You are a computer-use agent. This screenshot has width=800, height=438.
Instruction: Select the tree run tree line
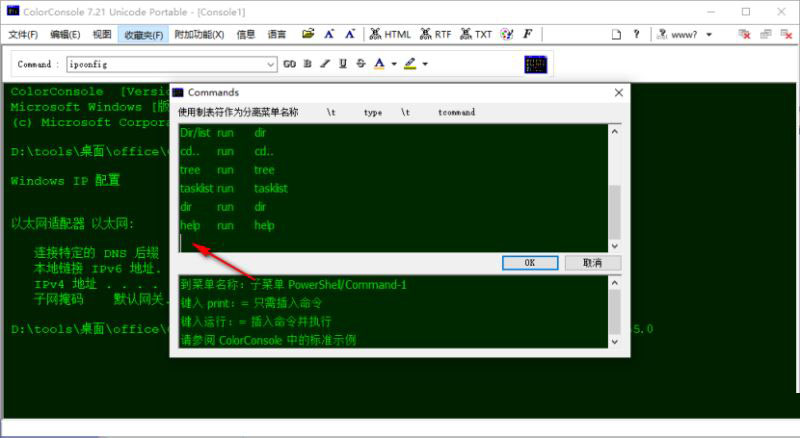[227, 170]
